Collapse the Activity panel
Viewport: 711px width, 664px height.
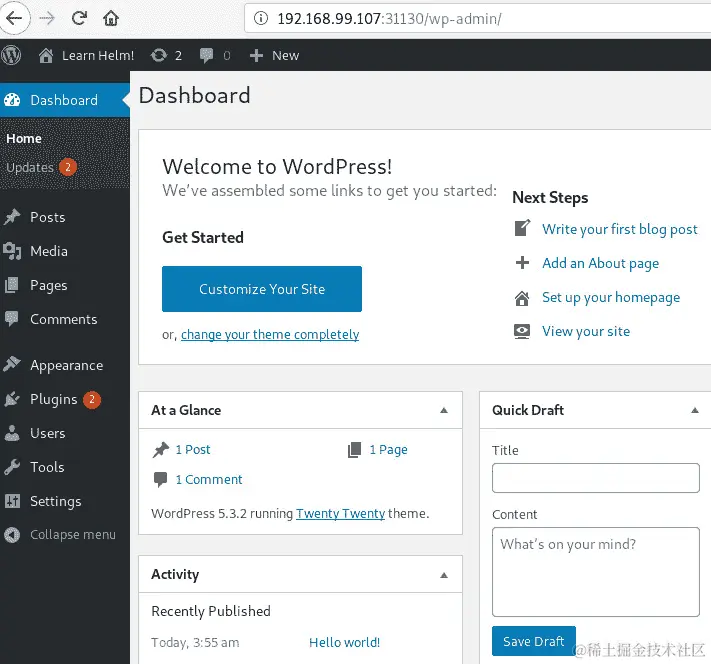[444, 575]
